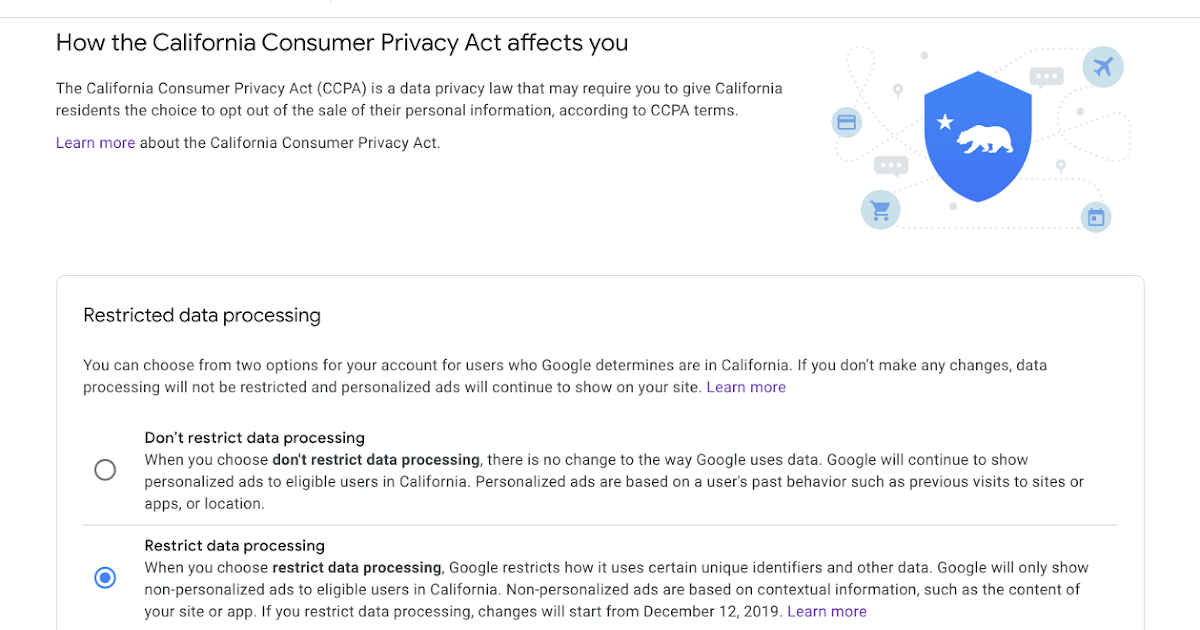The image size is (1200, 630).
Task: Open Learn more about the California Consumer Privacy Act
Action: click(95, 143)
